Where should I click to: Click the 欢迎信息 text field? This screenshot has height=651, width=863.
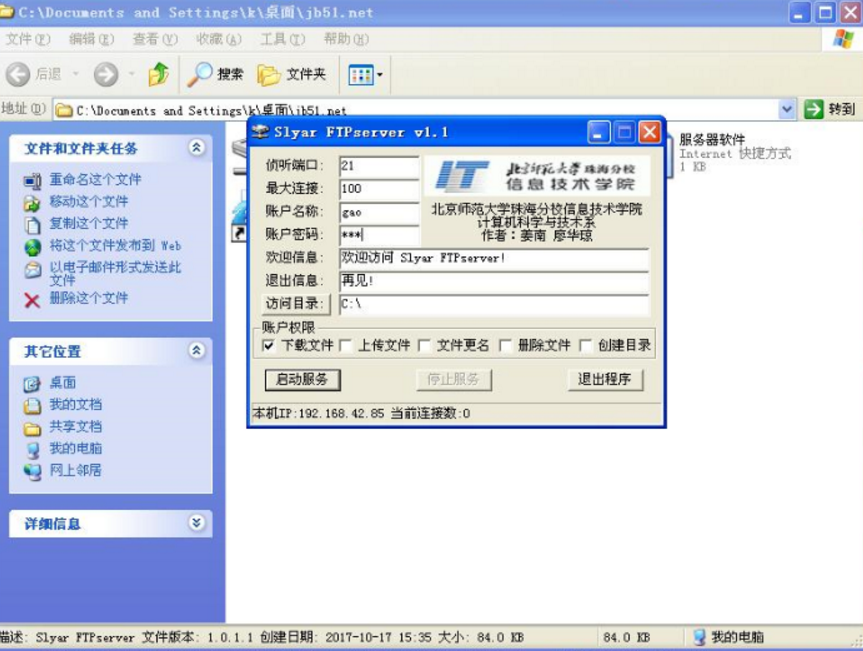pyautogui.click(x=494, y=258)
